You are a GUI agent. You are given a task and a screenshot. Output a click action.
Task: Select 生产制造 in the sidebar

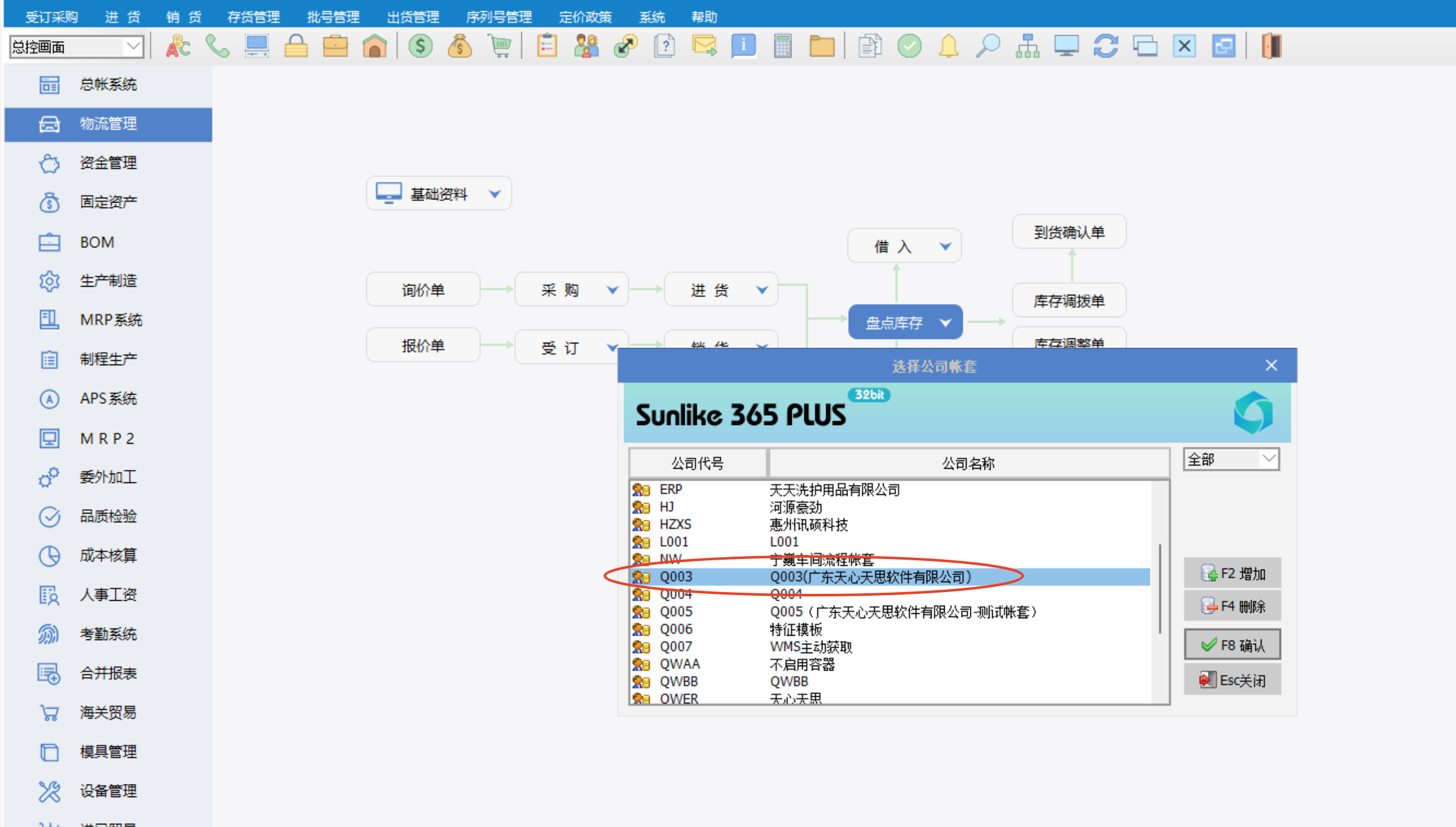click(108, 280)
